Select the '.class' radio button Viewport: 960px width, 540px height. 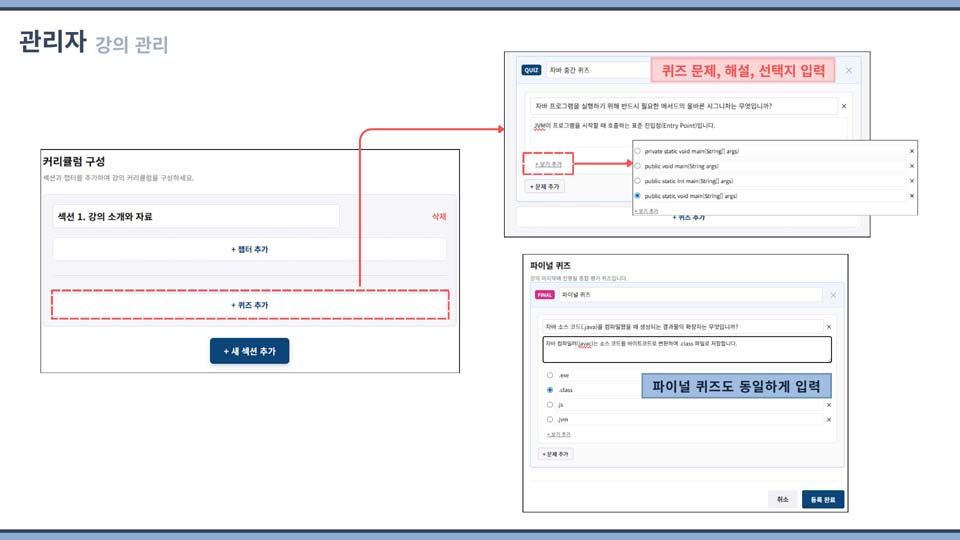[x=550, y=390]
